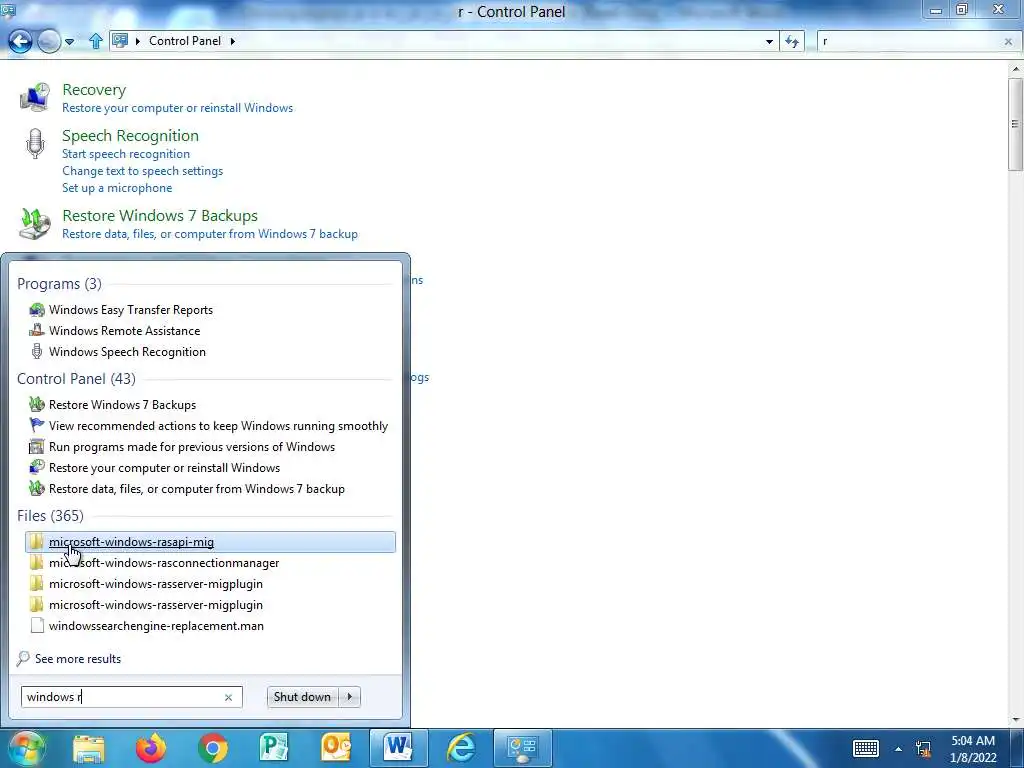Click Restore your computer or reinstall Windows link
1024x768 pixels.
[x=178, y=108]
